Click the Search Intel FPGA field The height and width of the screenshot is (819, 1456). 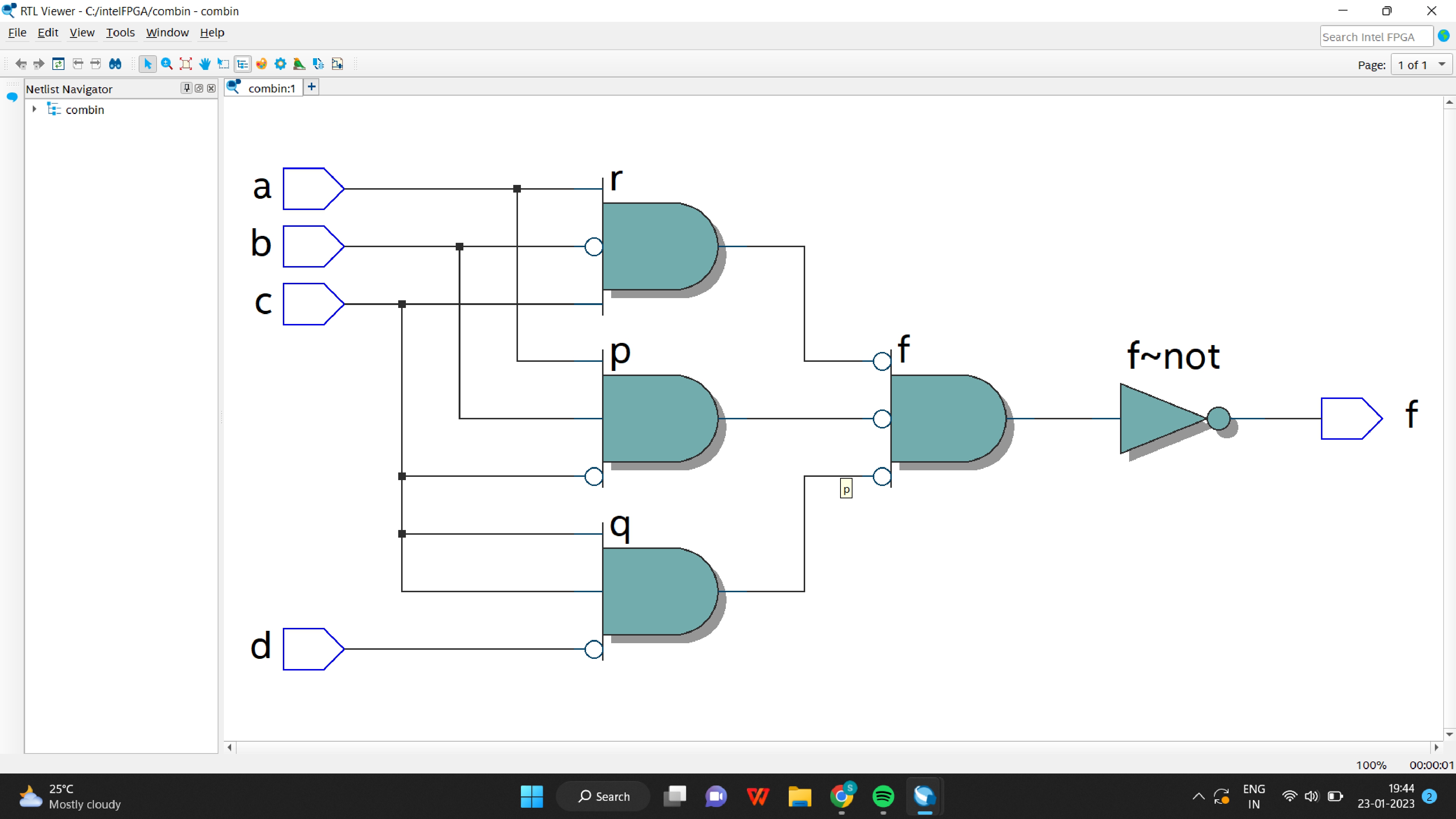1376,37
